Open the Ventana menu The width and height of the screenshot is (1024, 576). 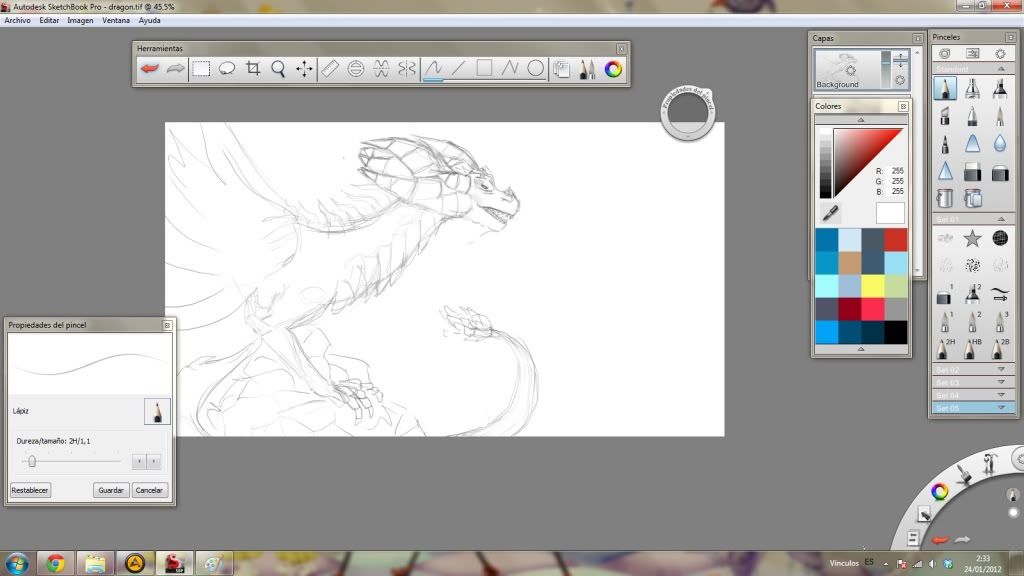tap(116, 20)
